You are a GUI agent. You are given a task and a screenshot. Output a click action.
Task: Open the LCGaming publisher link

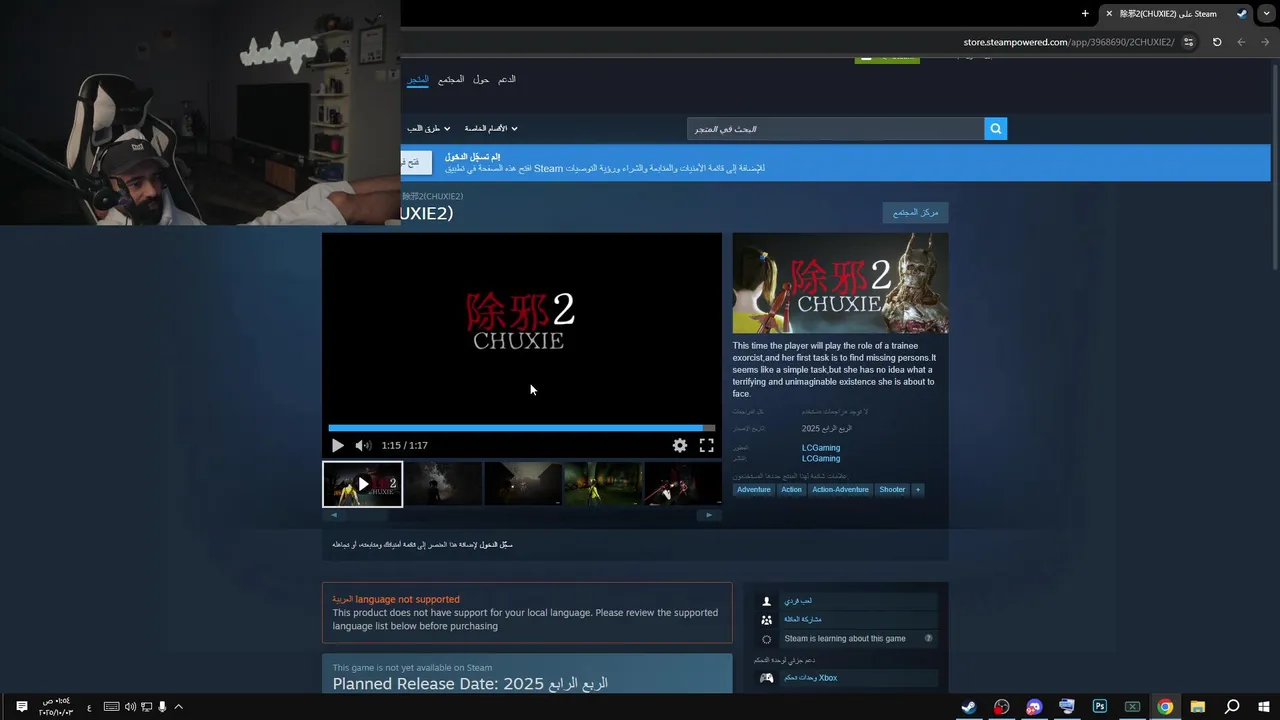[821, 459]
